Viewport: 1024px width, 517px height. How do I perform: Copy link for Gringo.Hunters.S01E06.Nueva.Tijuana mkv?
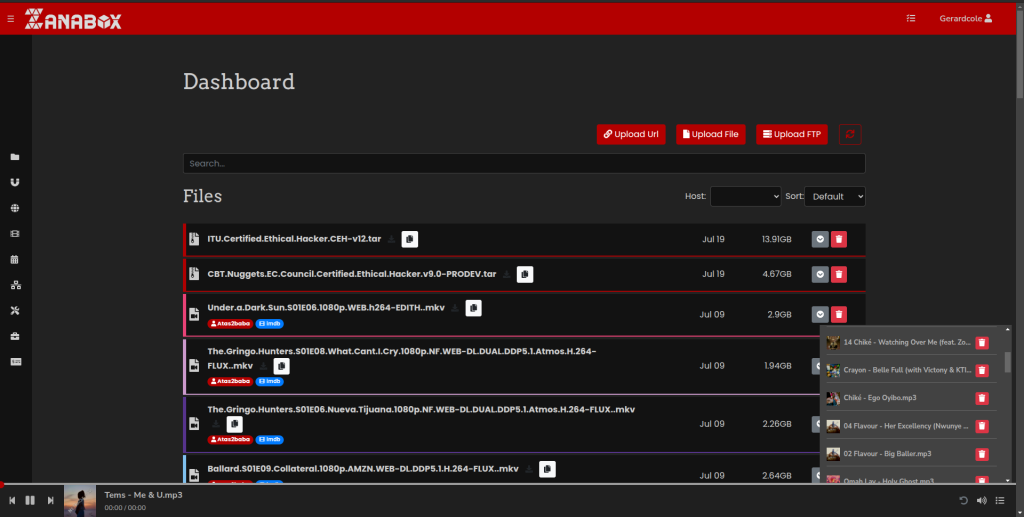point(234,424)
